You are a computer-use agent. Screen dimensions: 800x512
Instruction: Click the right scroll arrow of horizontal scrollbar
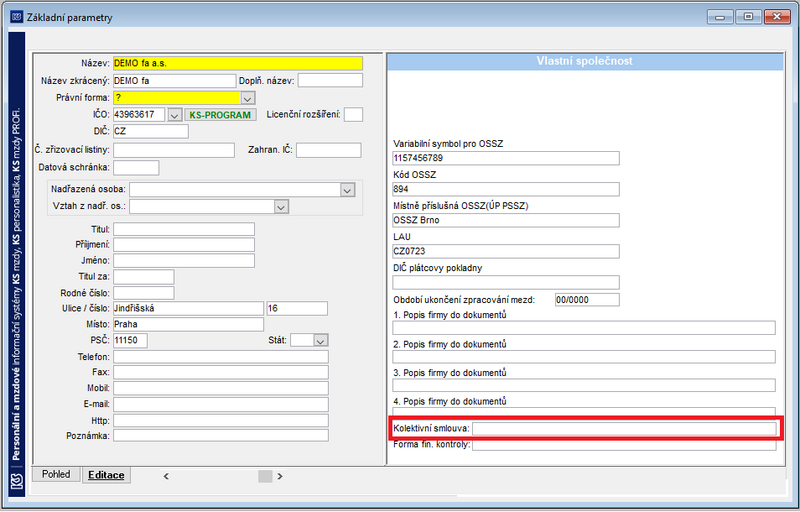(x=280, y=476)
